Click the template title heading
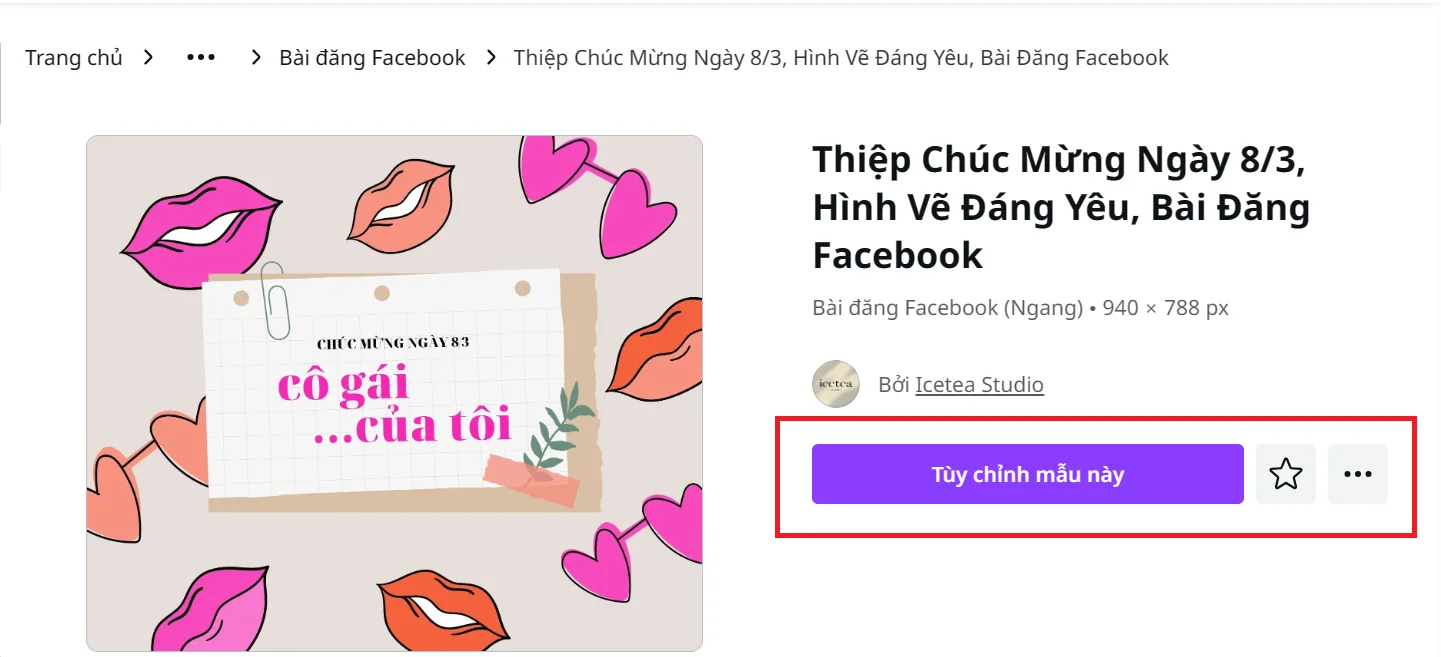 click(x=1060, y=207)
